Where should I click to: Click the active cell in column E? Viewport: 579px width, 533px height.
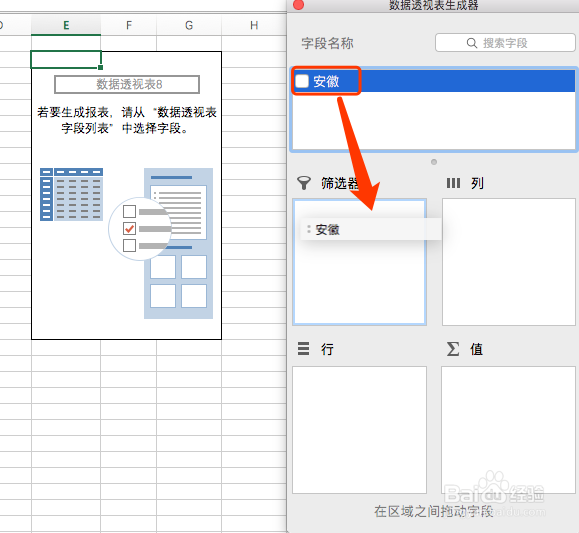click(66, 59)
